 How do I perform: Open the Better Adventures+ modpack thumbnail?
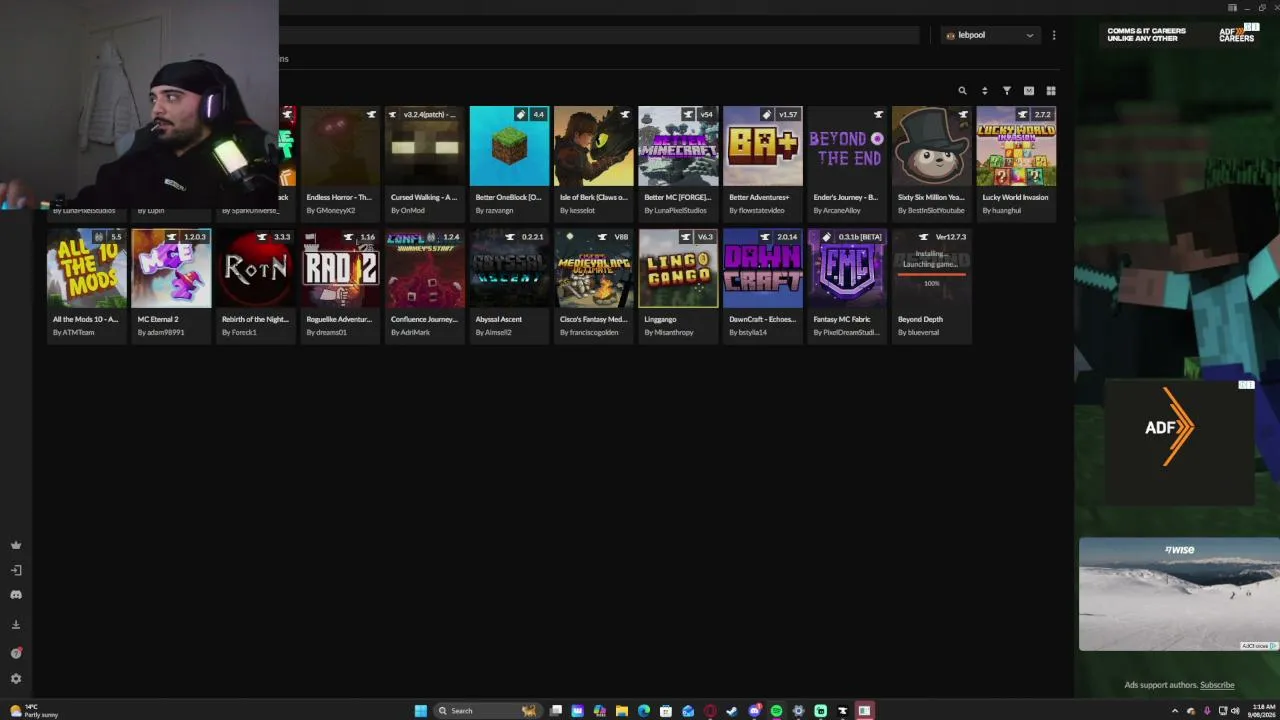pos(763,146)
